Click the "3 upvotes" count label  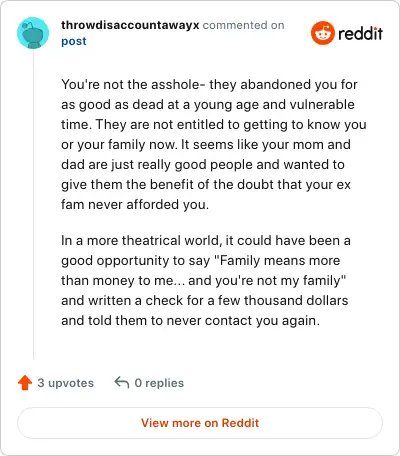[66, 383]
